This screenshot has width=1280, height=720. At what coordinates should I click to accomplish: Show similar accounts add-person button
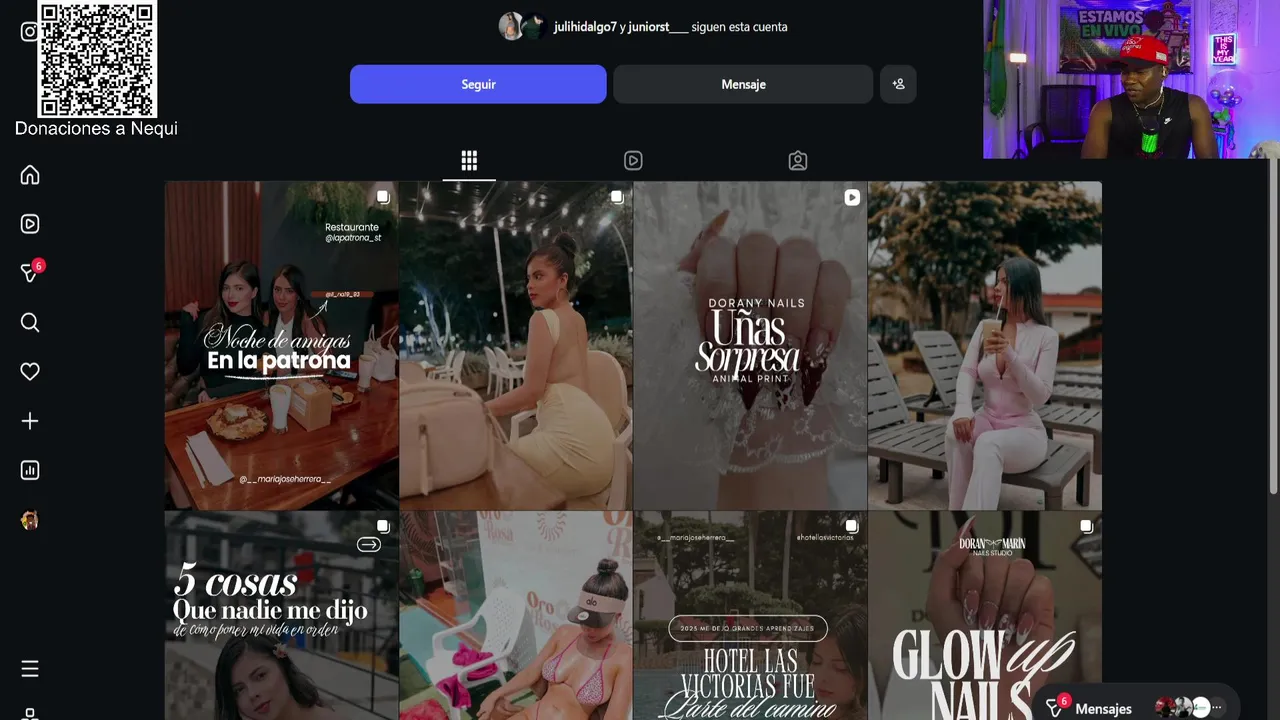click(898, 84)
